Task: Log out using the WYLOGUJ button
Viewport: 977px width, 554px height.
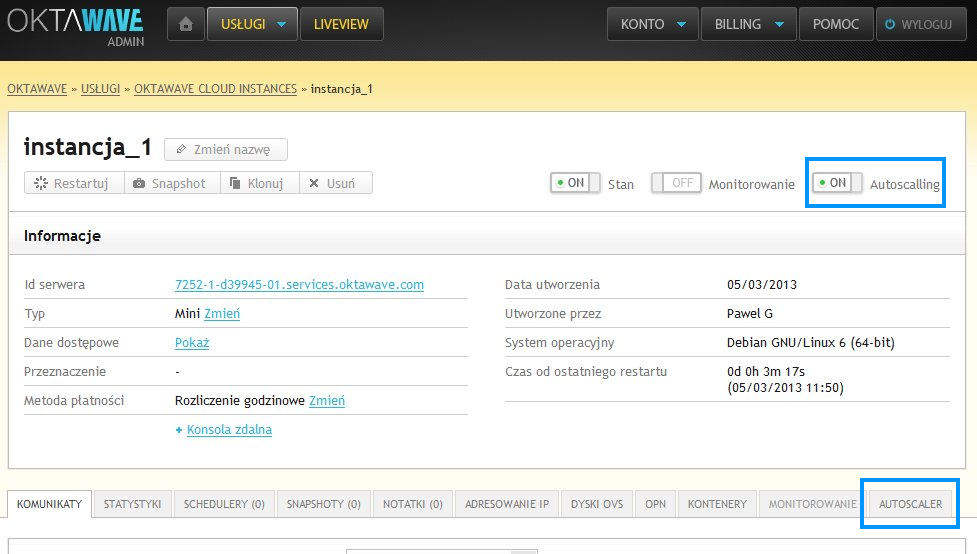Action: click(921, 24)
